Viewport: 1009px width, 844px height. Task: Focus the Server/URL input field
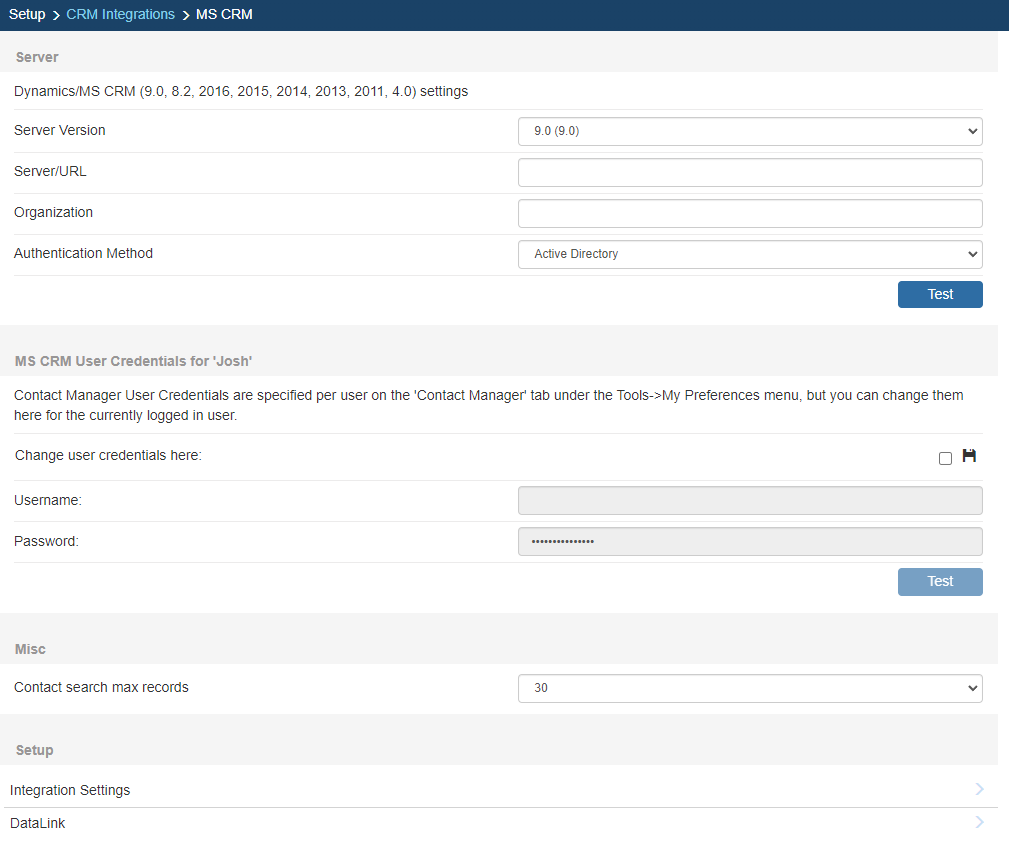(x=750, y=172)
